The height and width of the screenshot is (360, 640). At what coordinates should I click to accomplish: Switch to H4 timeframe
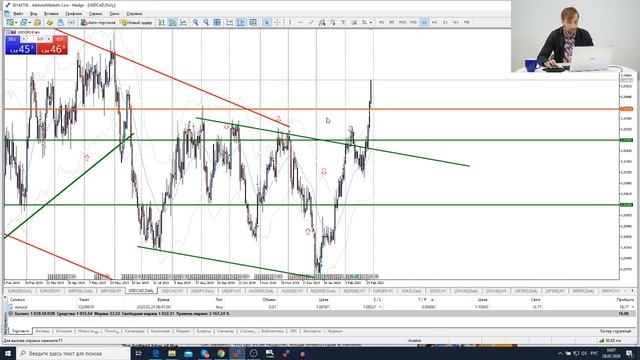[435, 22]
